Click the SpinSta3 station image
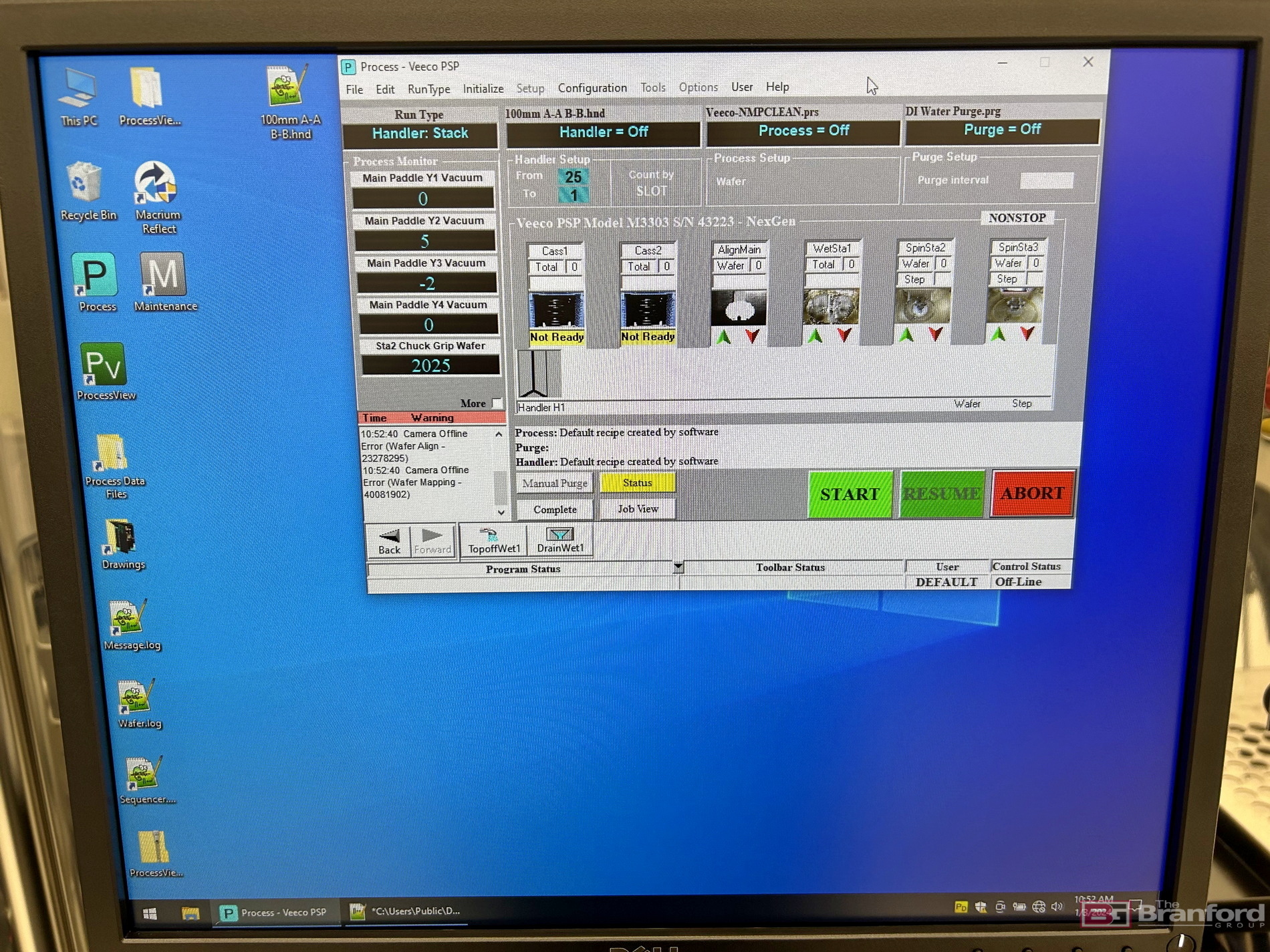 [x=1015, y=305]
